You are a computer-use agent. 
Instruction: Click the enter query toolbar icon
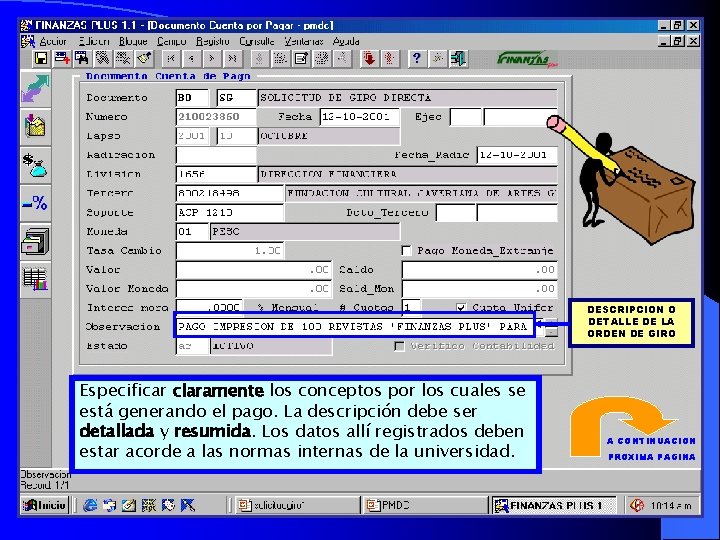tap(103, 59)
